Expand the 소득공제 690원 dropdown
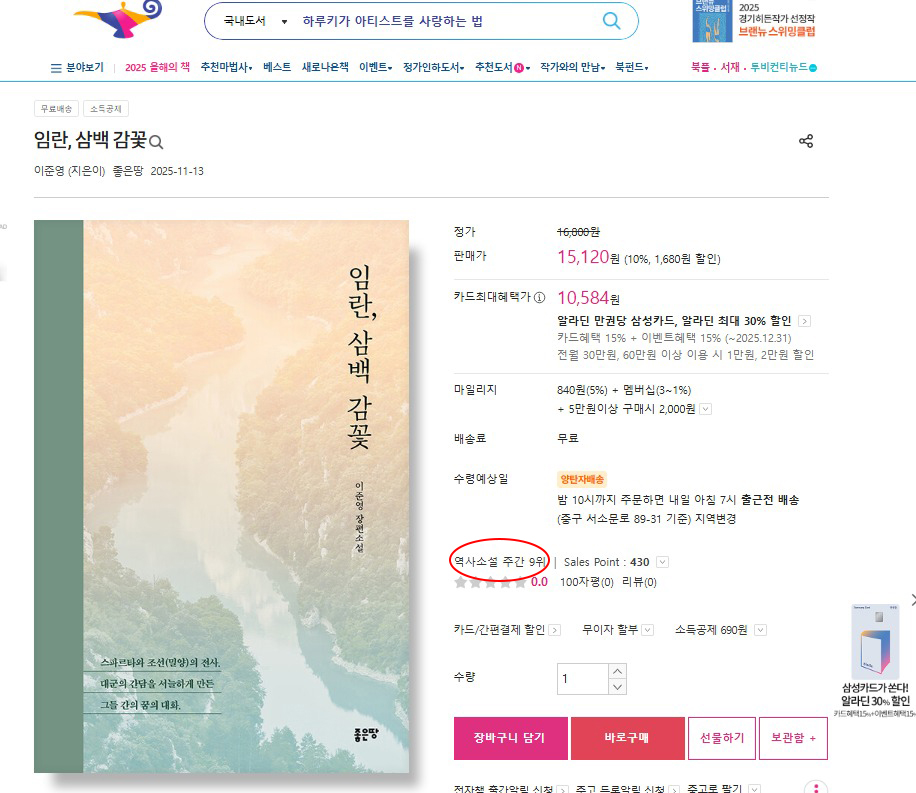Viewport: 916px width, 793px height. [760, 630]
